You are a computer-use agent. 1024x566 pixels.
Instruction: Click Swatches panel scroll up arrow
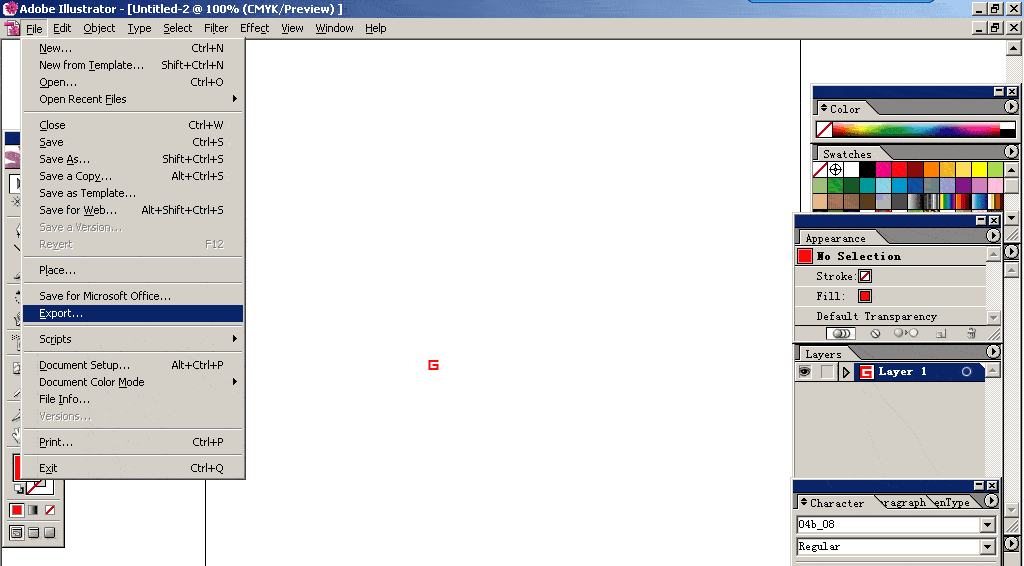point(1011,170)
